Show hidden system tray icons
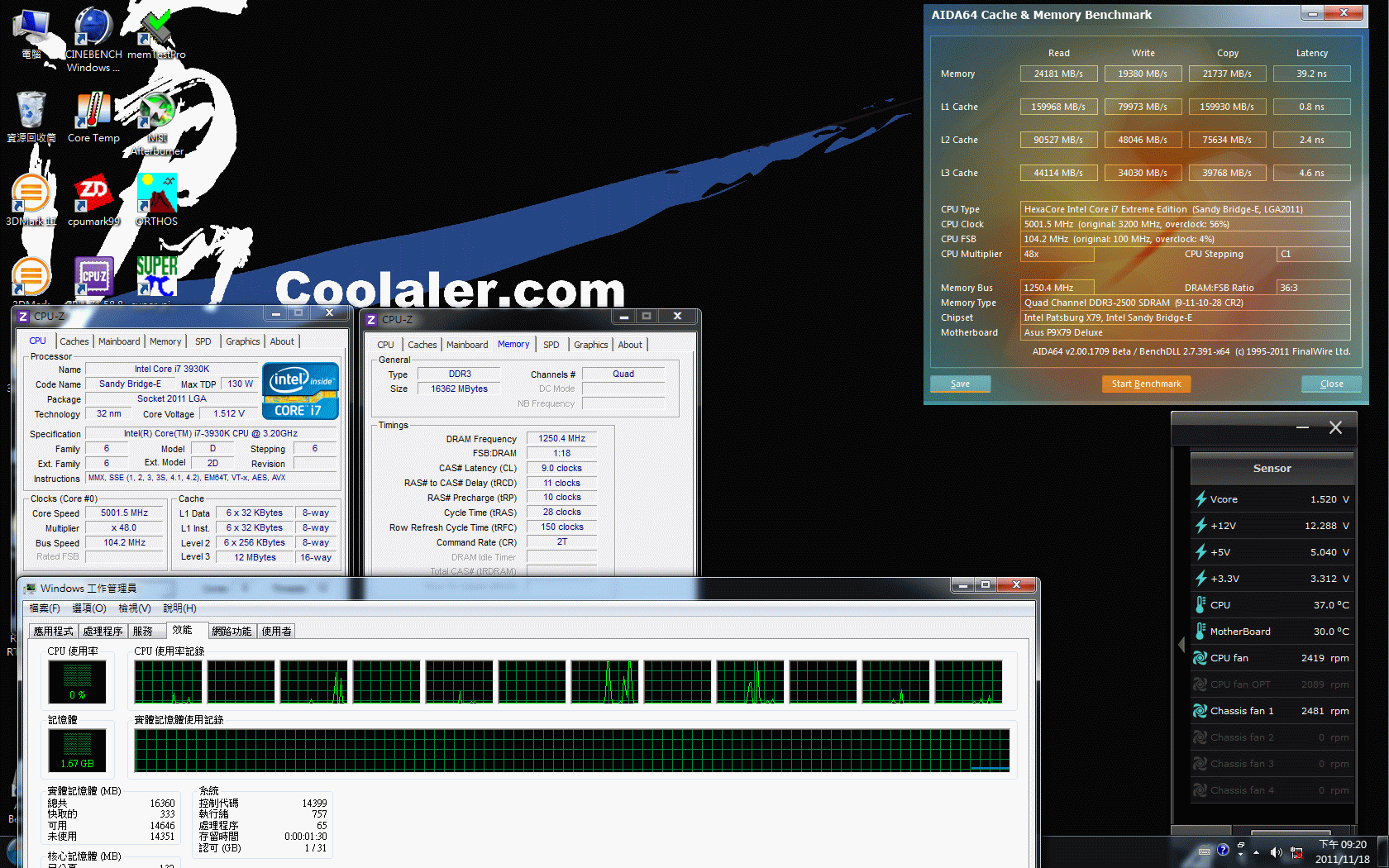 (1257, 852)
